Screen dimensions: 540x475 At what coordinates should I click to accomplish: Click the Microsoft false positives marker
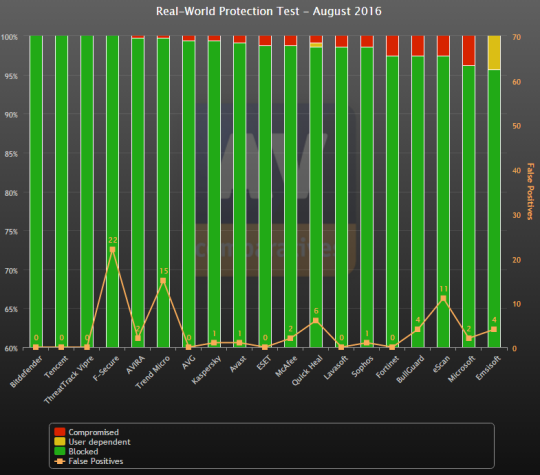point(469,338)
